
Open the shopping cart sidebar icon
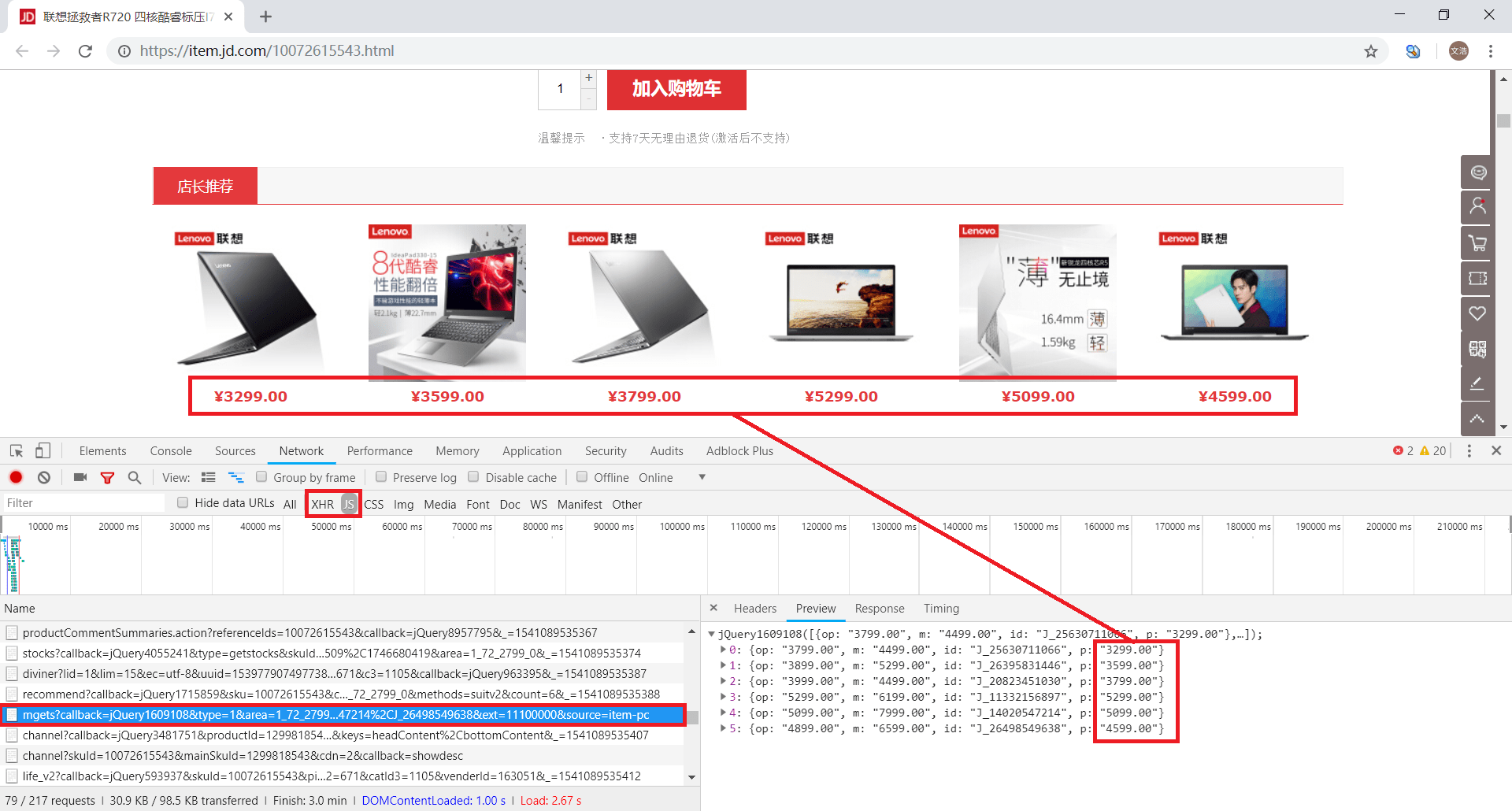[1477, 243]
